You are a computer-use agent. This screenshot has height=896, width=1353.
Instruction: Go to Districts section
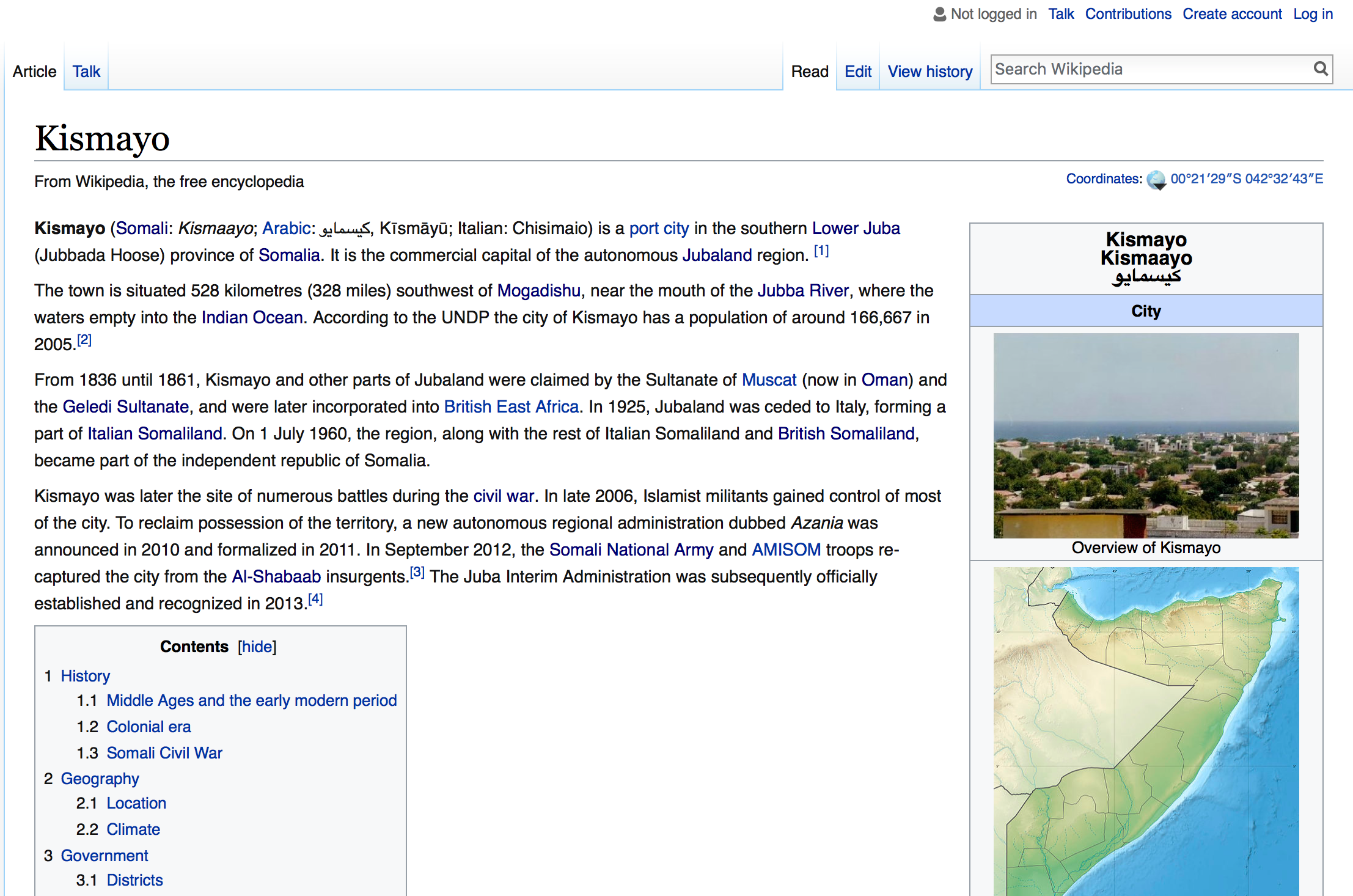[134, 880]
